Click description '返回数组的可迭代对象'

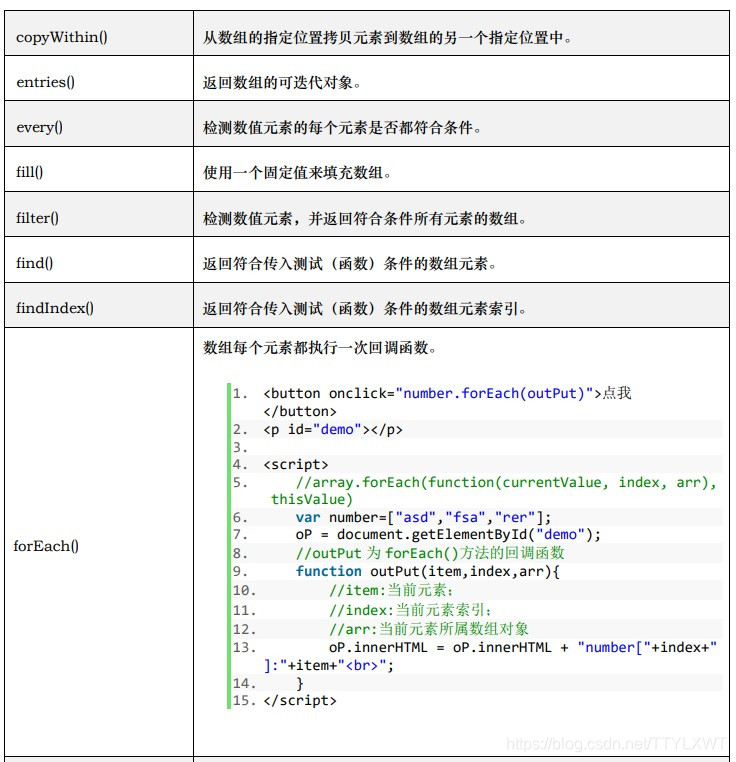click(x=282, y=83)
